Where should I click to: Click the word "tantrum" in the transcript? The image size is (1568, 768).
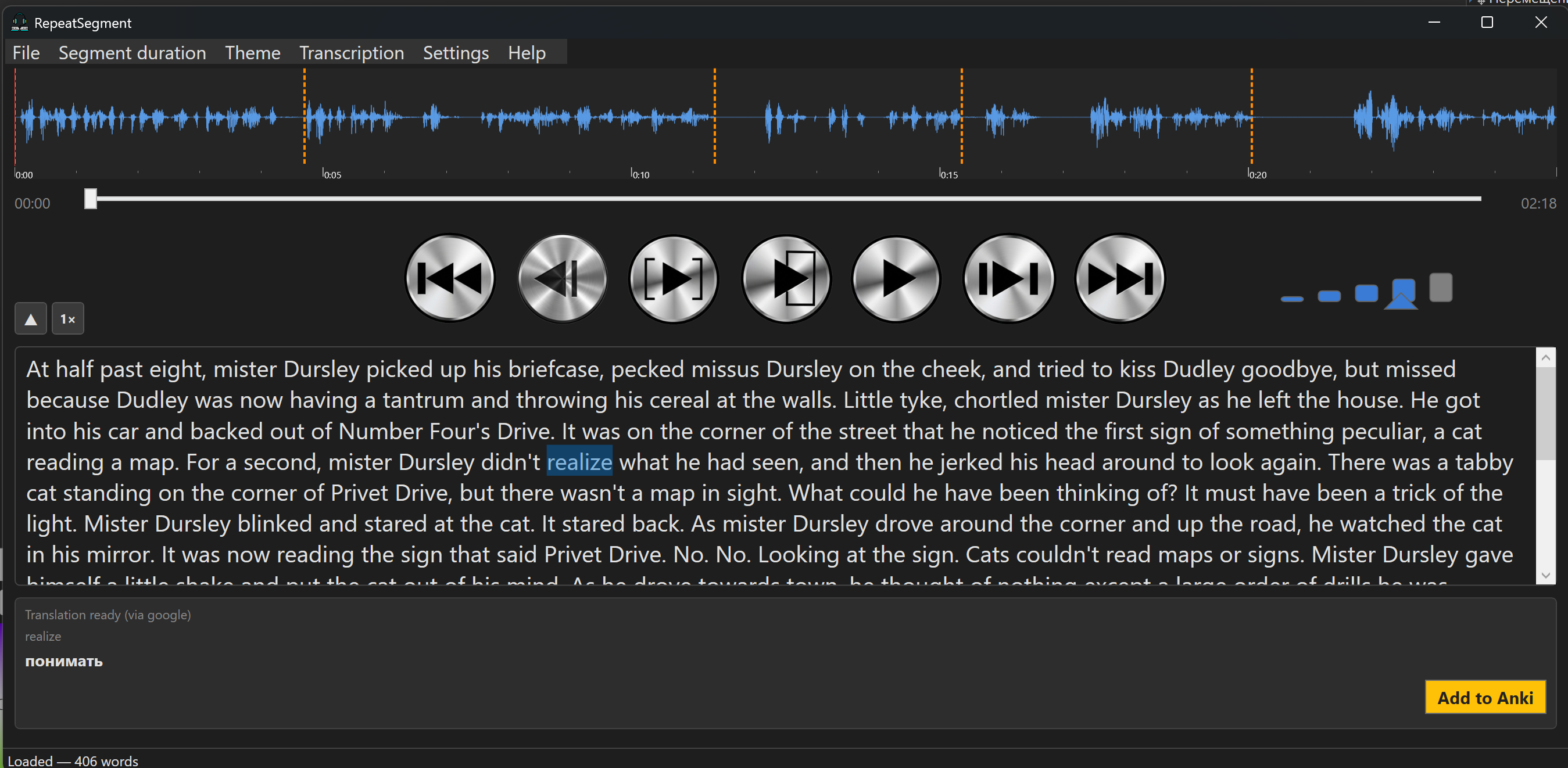click(423, 400)
